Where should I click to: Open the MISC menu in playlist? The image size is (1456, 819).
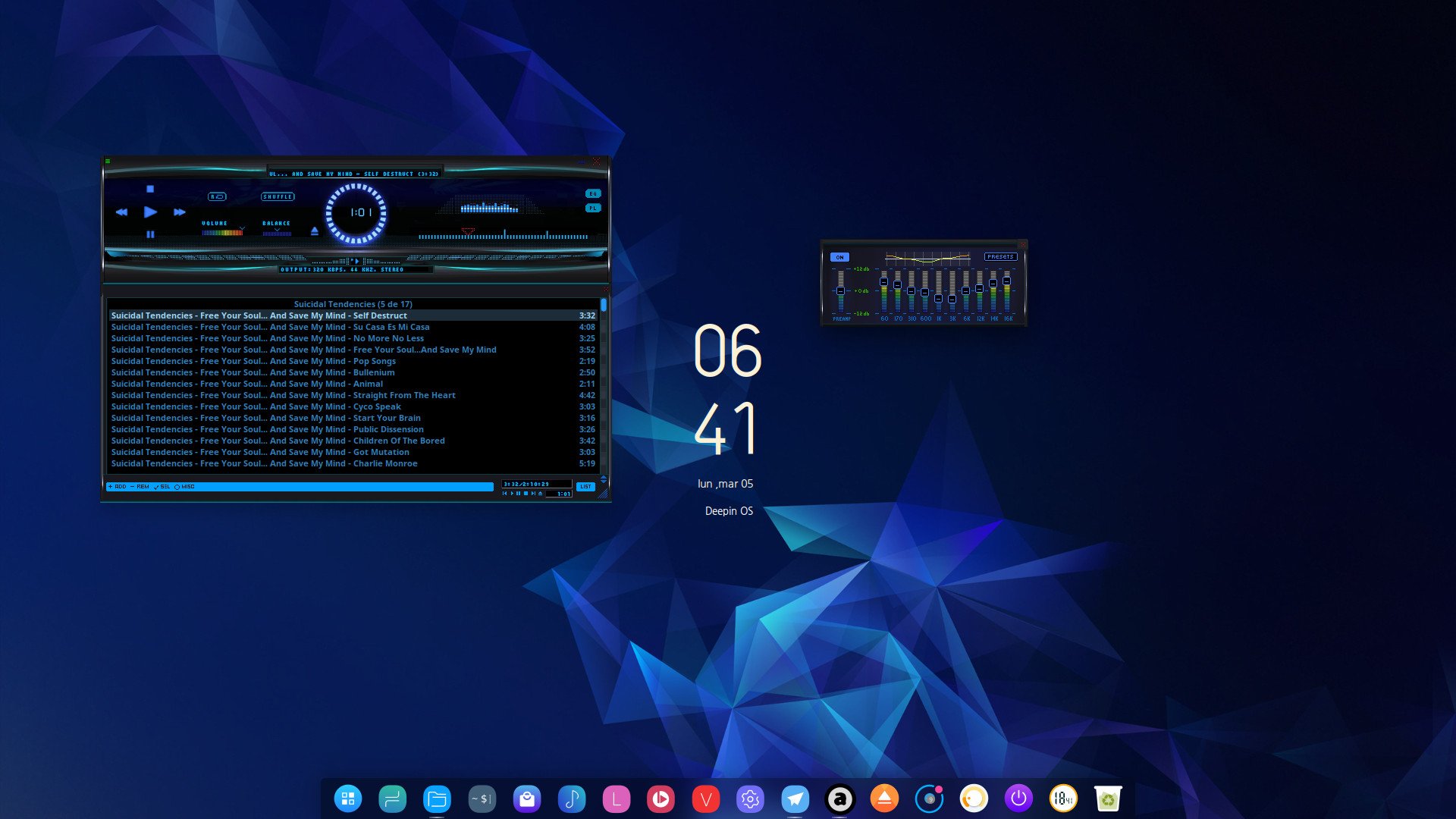pos(184,487)
